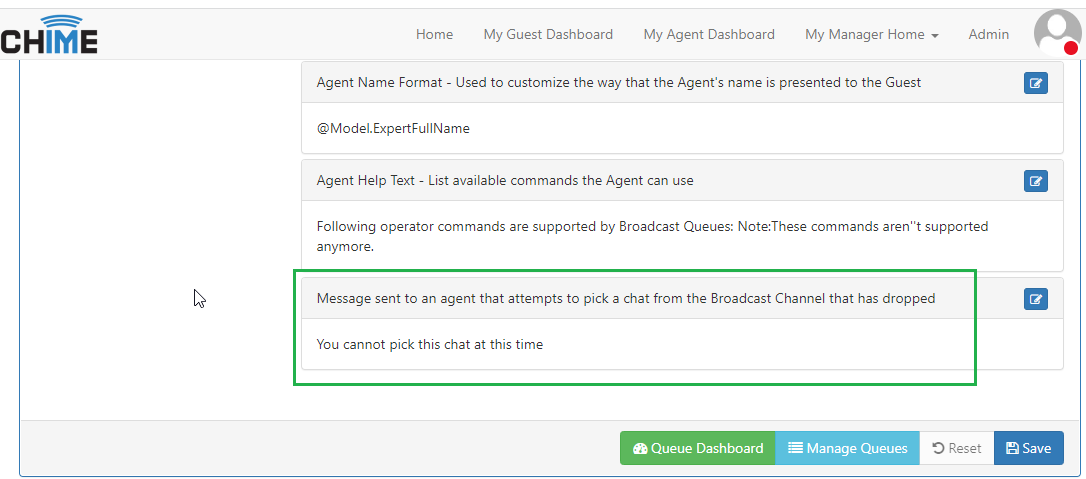Click the @Model.ExpertFullName value text

coord(393,129)
